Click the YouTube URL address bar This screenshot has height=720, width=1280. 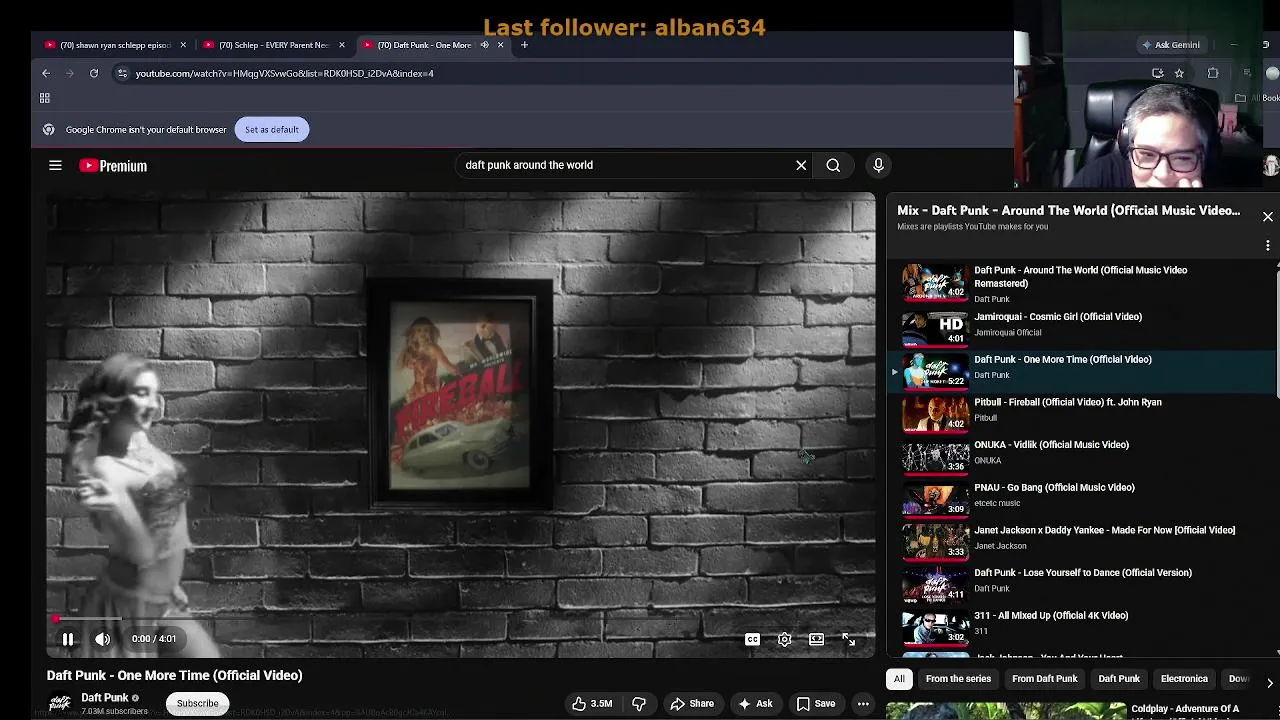point(284,73)
